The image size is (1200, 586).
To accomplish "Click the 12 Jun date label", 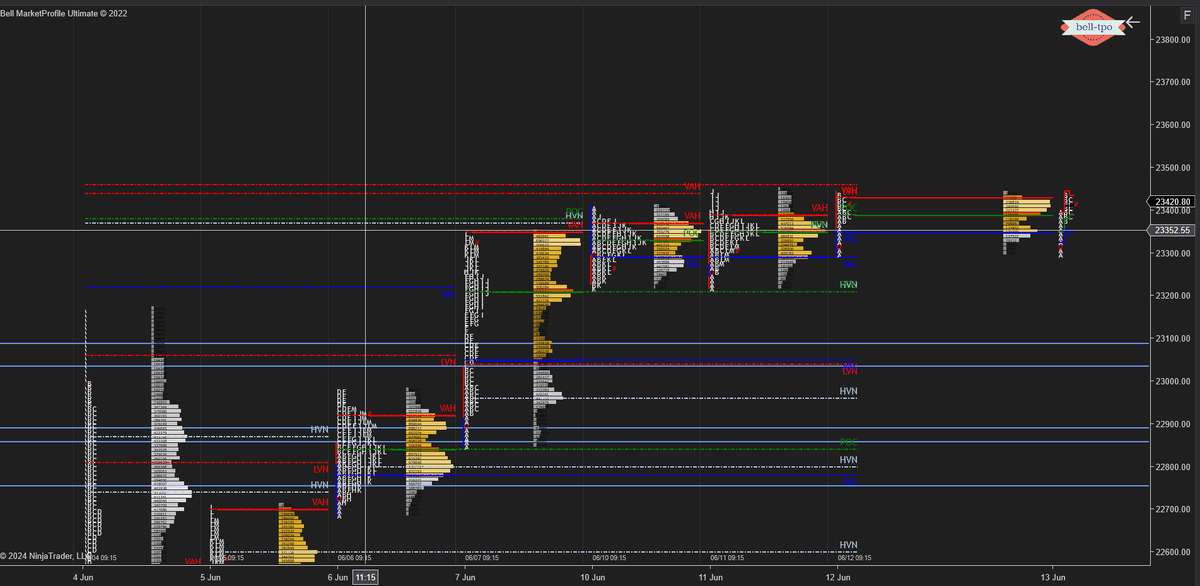I will [838, 577].
